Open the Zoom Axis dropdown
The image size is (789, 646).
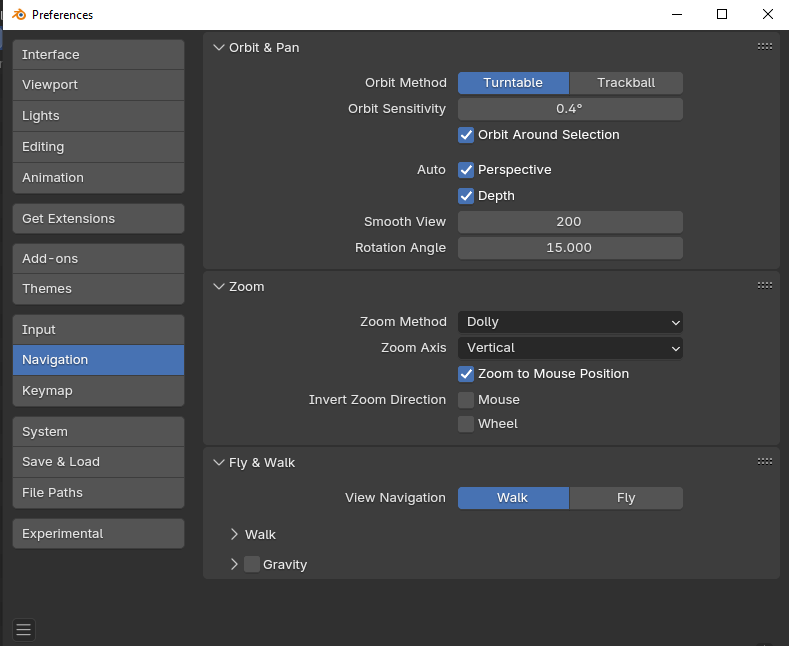point(570,348)
